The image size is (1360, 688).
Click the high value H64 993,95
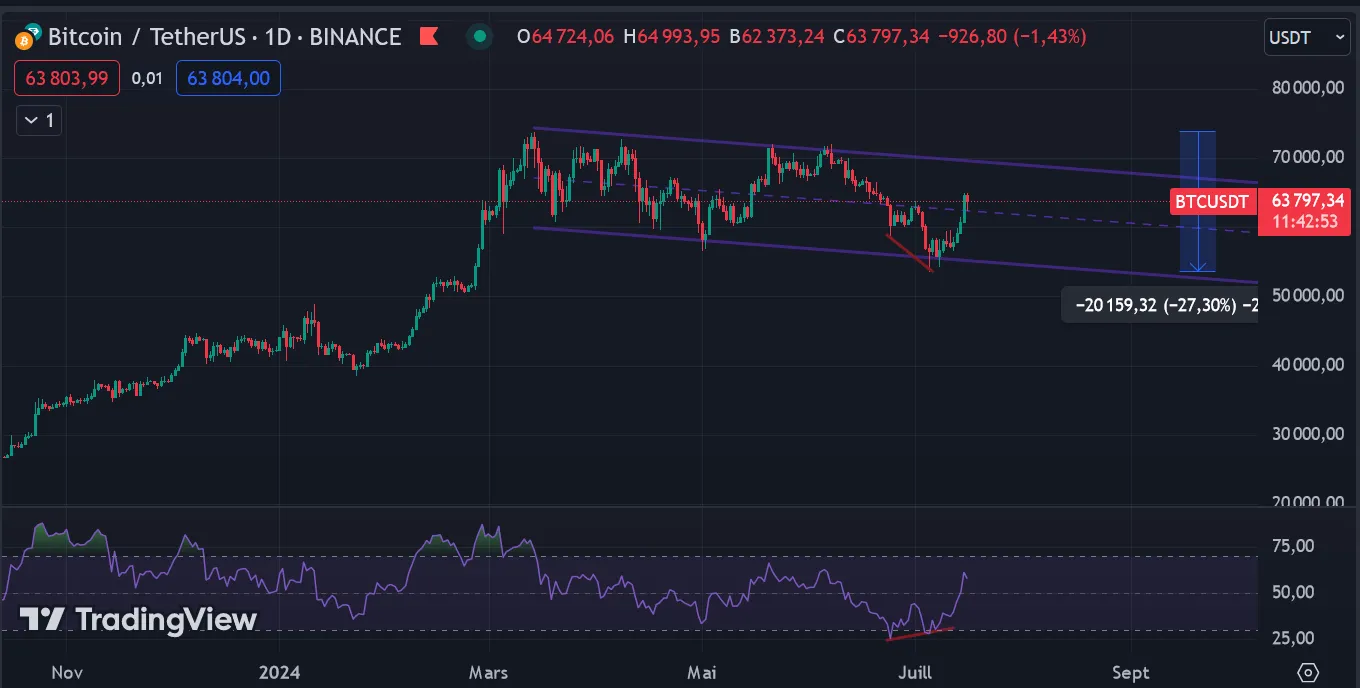click(x=670, y=37)
